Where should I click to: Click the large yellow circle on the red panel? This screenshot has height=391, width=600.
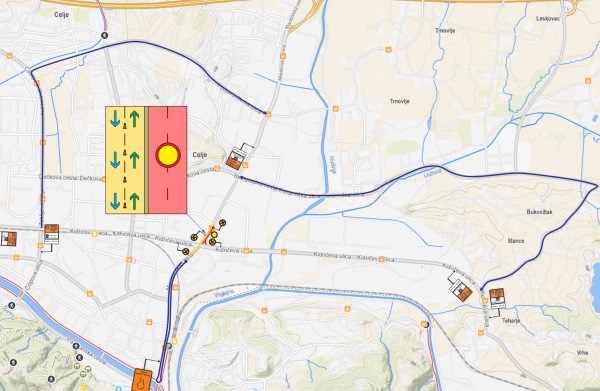click(x=168, y=155)
